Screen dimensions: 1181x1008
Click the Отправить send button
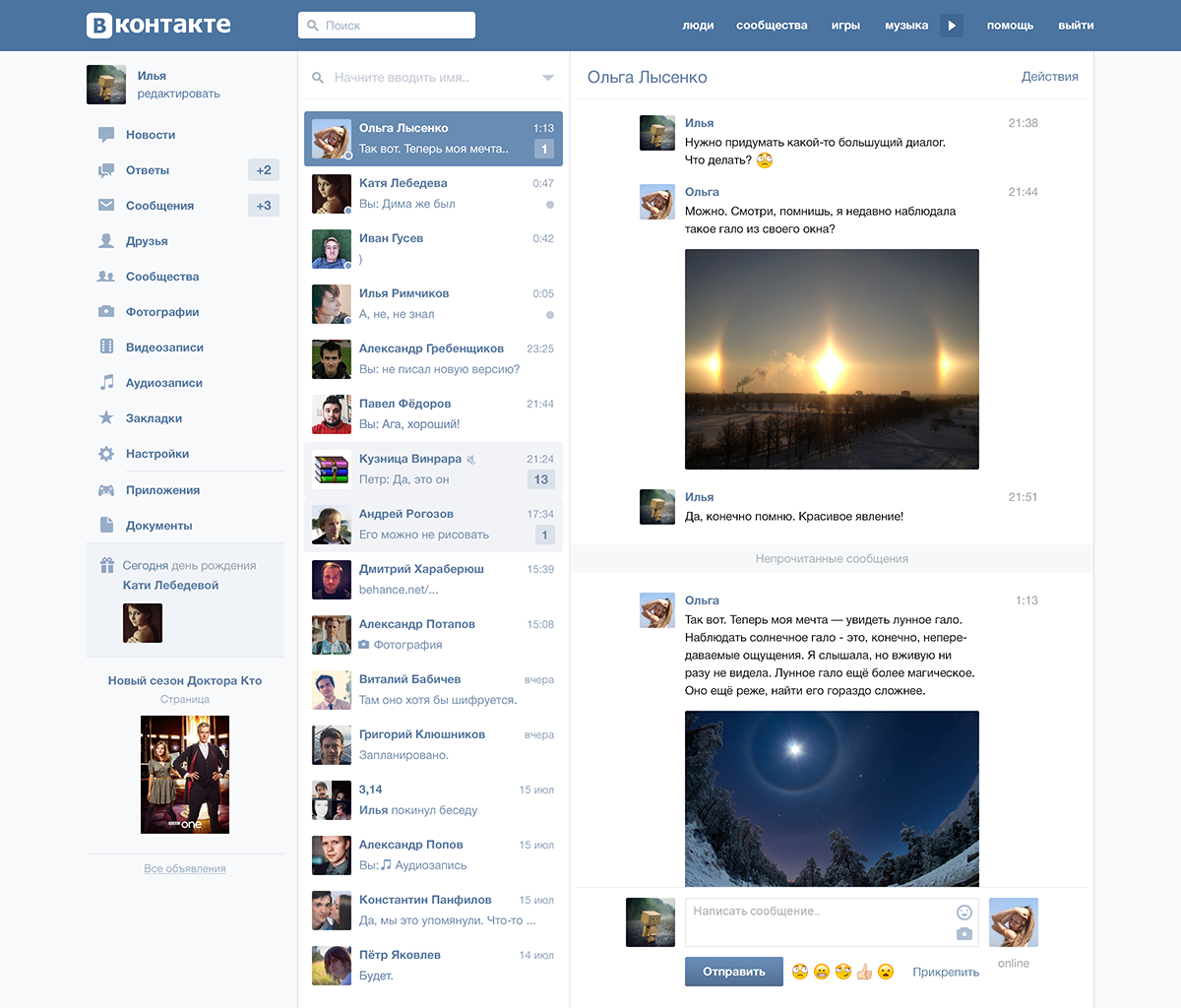coord(734,972)
